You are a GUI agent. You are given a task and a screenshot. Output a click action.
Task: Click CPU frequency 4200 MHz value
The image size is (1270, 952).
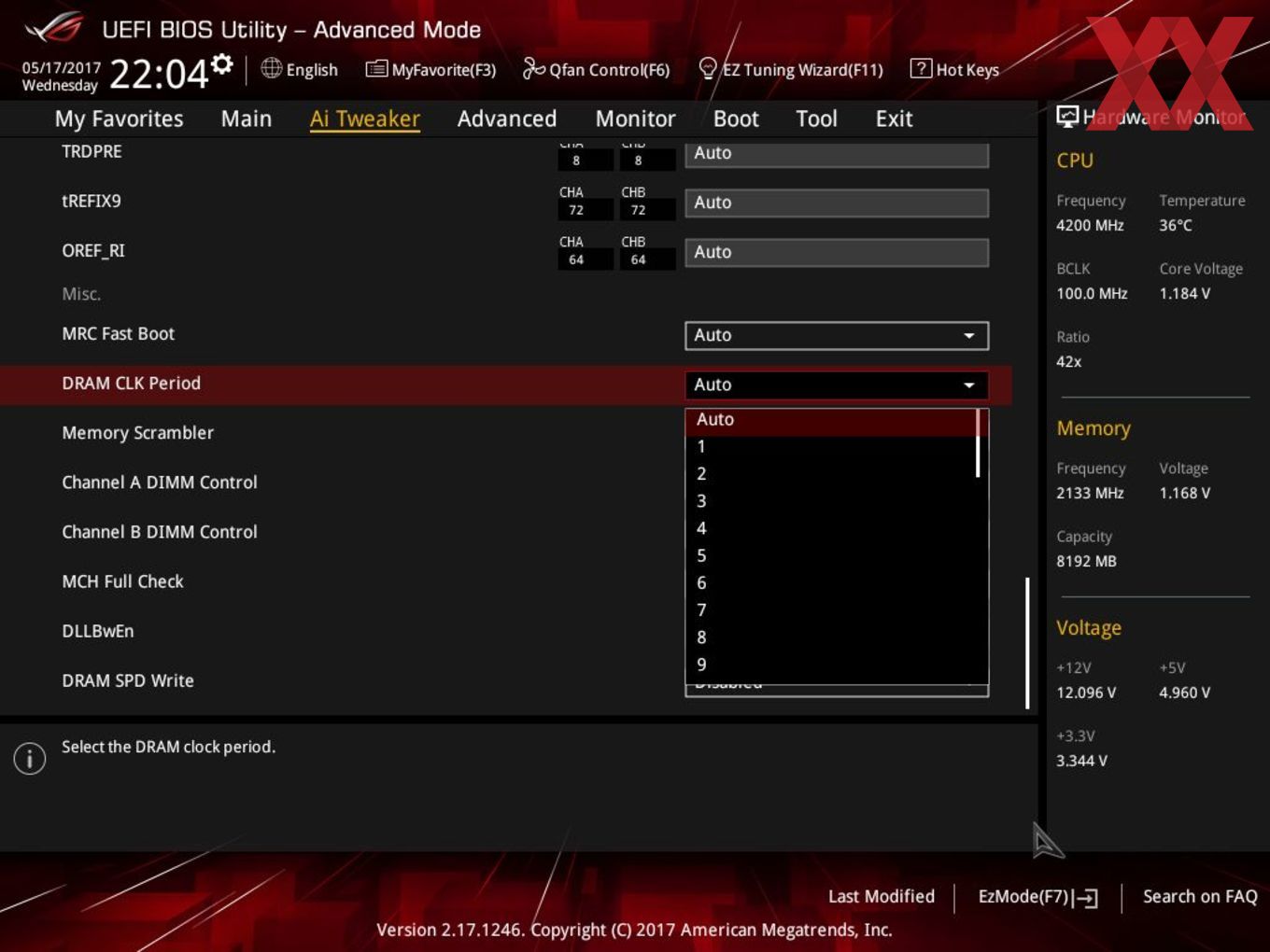(1090, 225)
